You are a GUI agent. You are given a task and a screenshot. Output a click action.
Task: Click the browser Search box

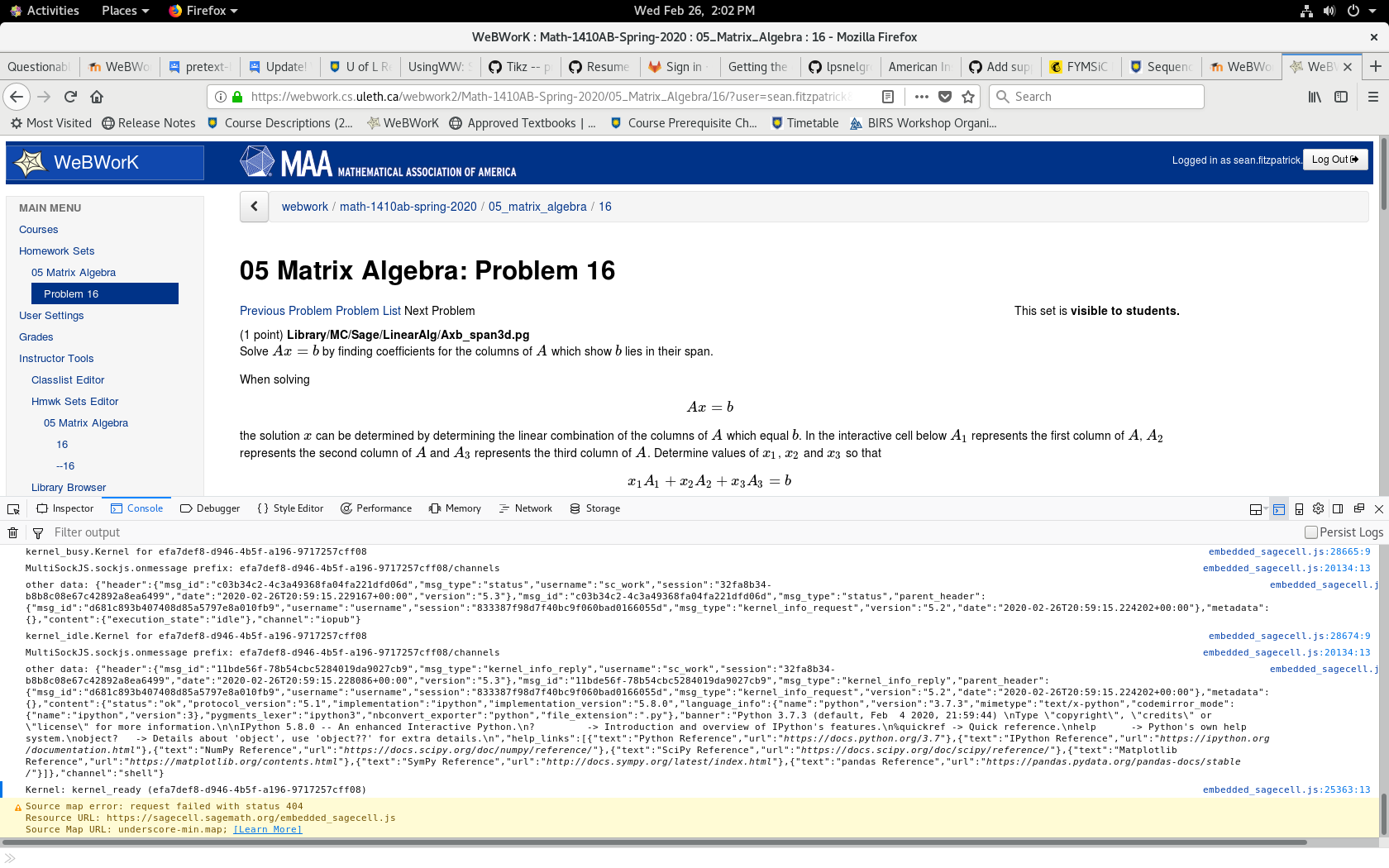(1096, 97)
